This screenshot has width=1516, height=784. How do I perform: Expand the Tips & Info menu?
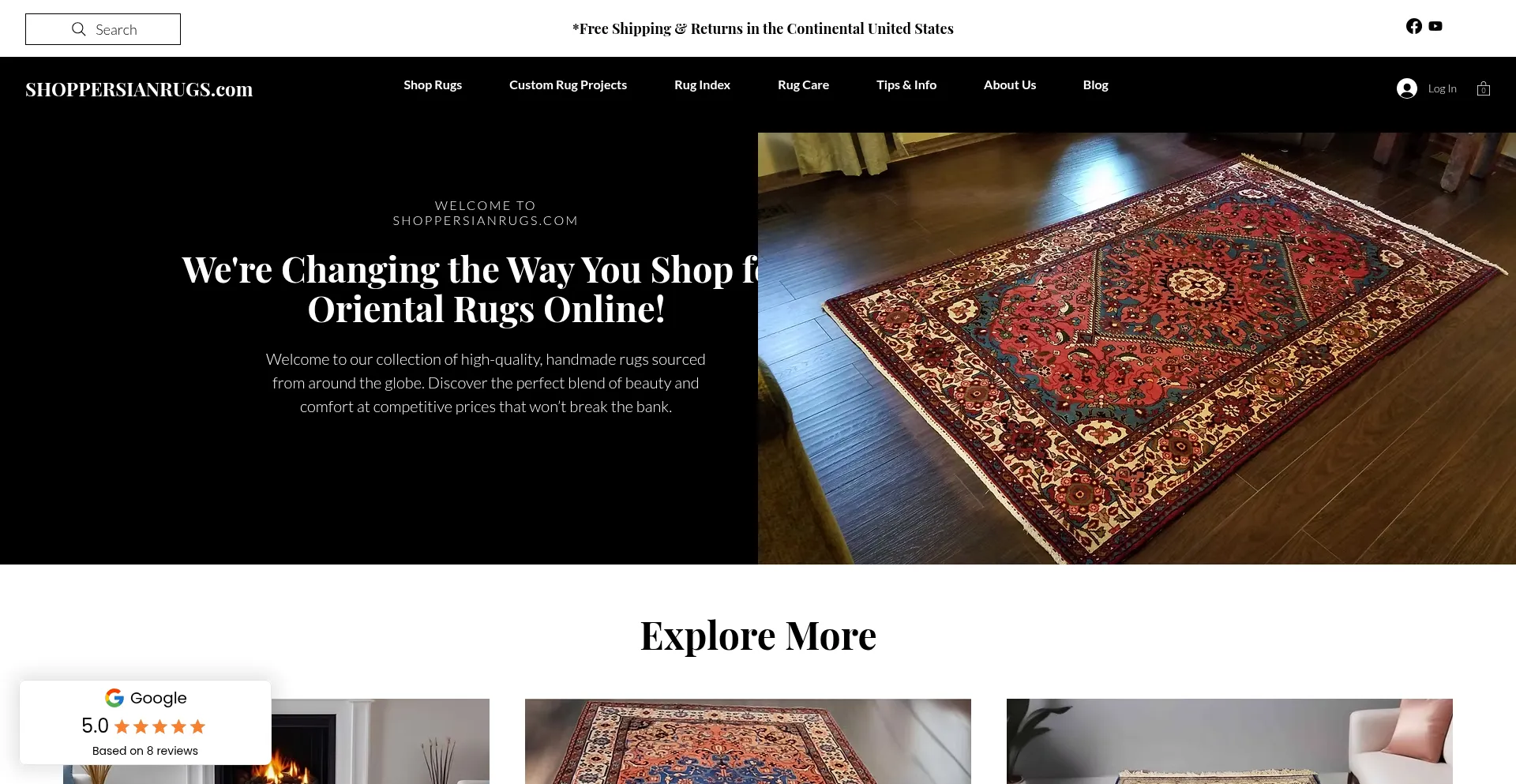pyautogui.click(x=906, y=84)
